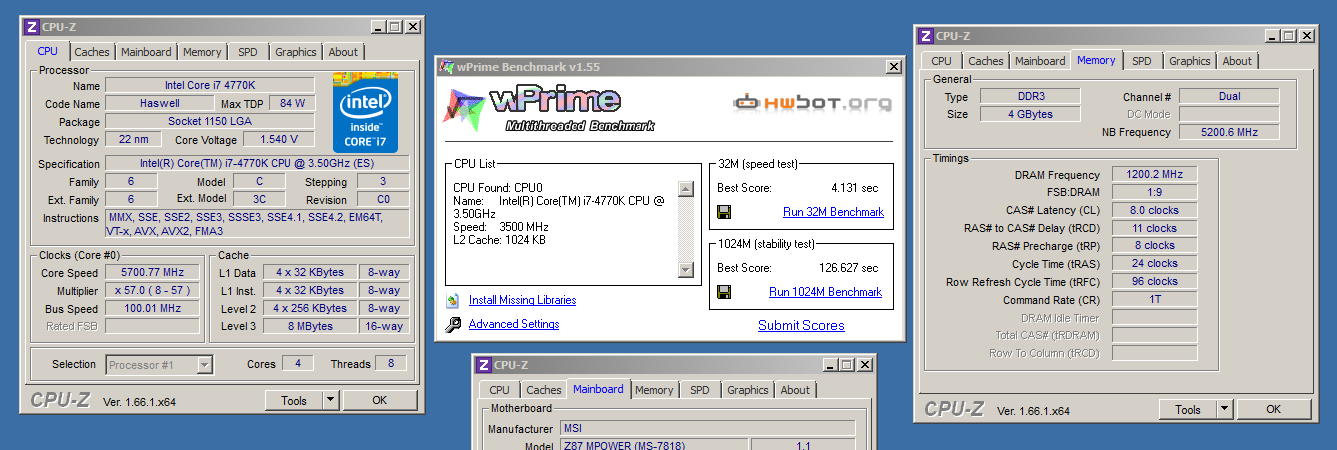Click the Code Name field Haswell
Screen dimensions: 1337x450
[x=160, y=103]
